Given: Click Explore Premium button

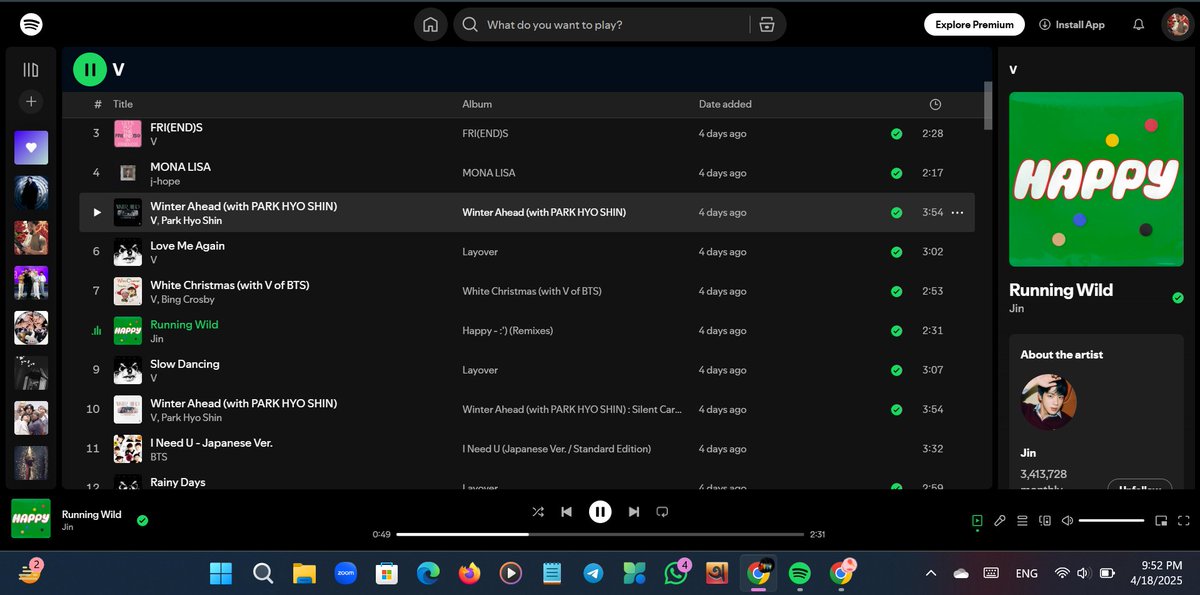Looking at the screenshot, I should [x=975, y=24].
